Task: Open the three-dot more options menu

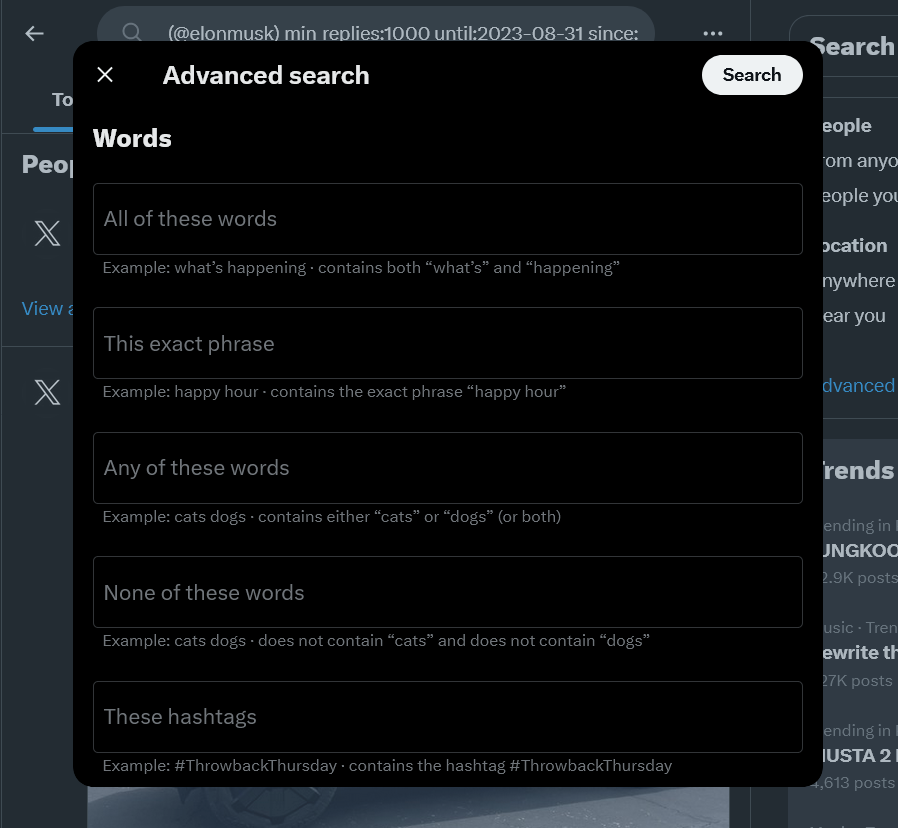Action: pyautogui.click(x=712, y=33)
